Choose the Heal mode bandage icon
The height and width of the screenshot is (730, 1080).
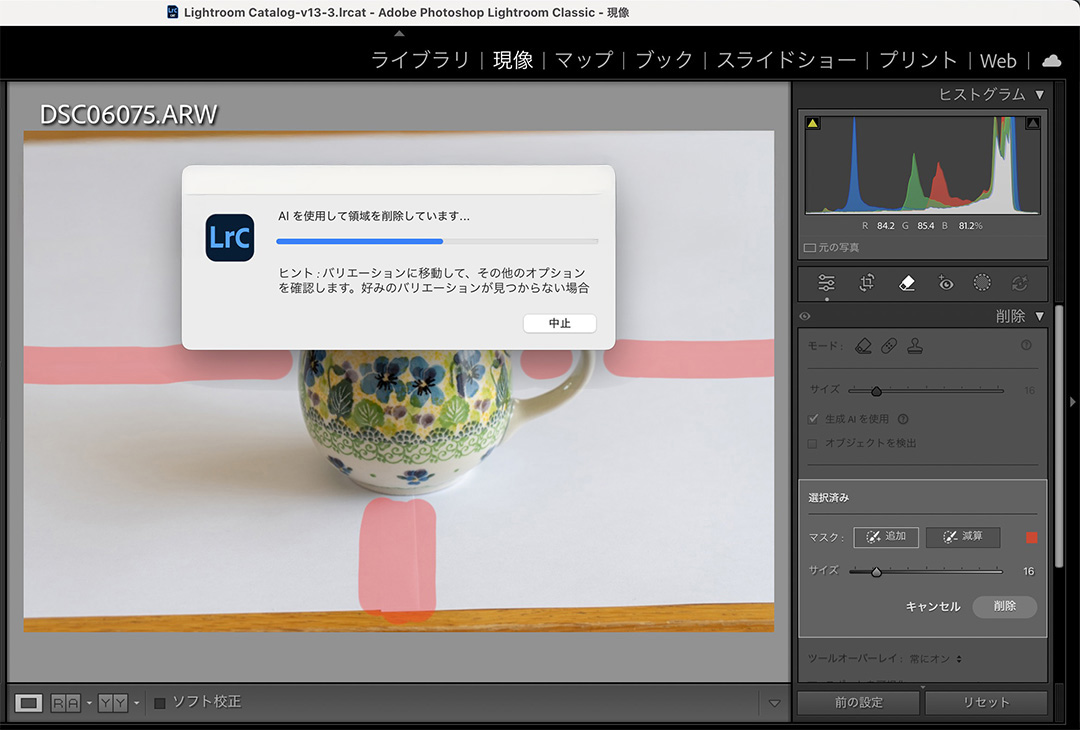coord(889,346)
